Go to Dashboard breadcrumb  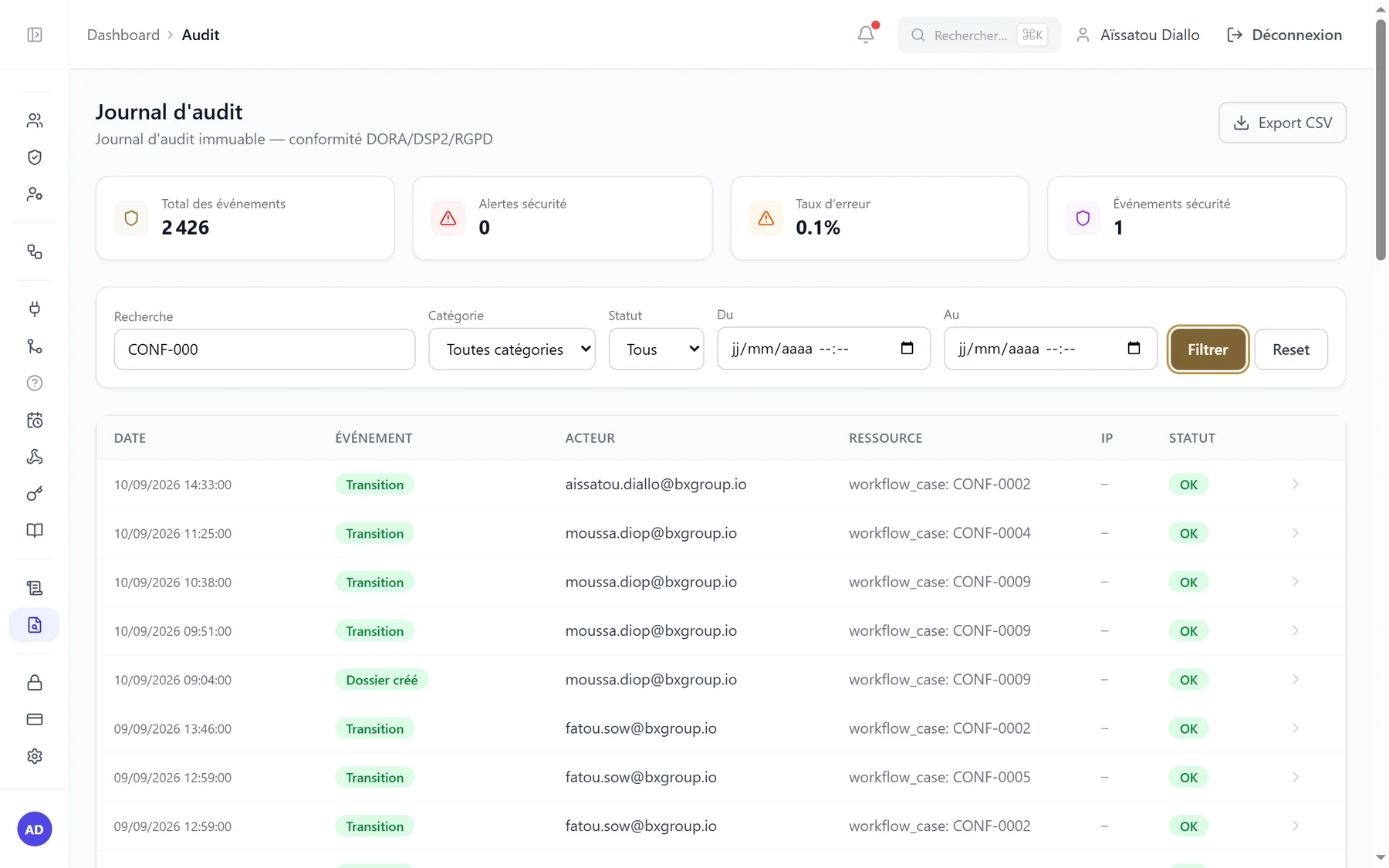tap(123, 35)
